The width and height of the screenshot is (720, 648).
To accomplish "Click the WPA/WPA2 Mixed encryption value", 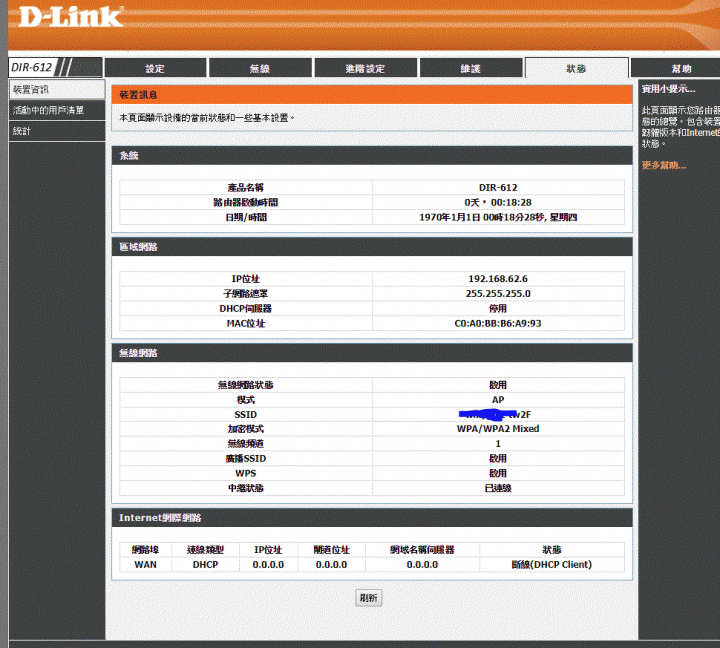I will coord(498,428).
